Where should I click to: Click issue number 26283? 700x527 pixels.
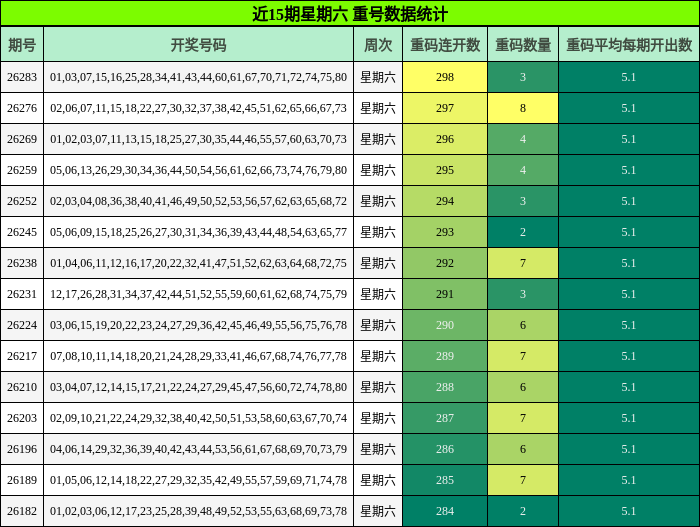click(x=22, y=77)
